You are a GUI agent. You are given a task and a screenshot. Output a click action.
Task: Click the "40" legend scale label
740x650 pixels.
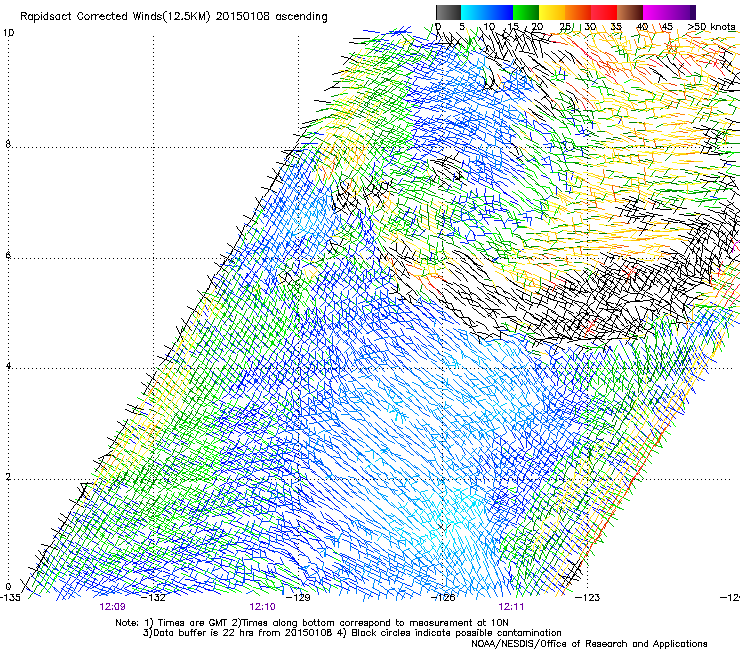642,26
